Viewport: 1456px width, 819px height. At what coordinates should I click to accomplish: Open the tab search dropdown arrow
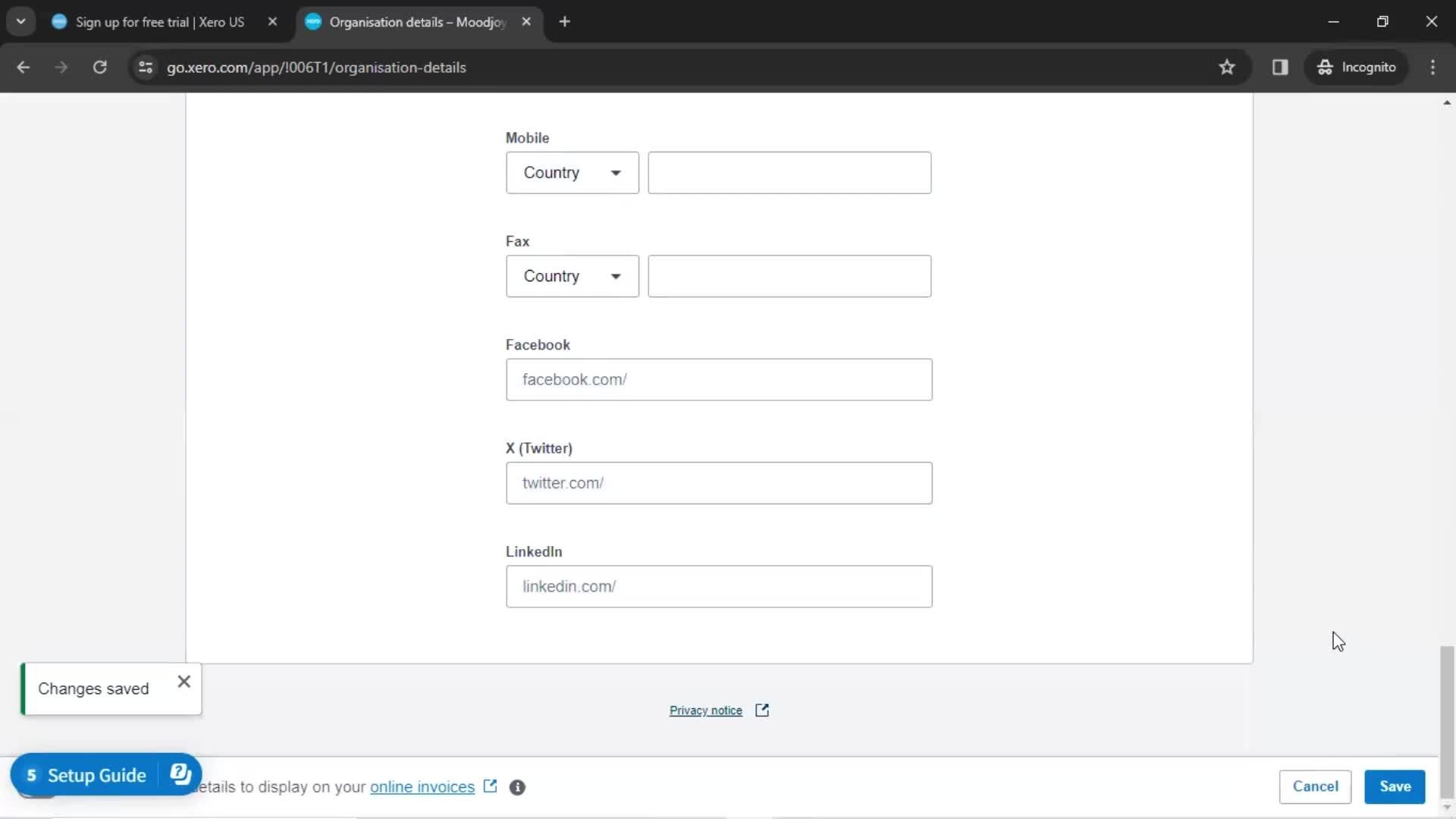[21, 22]
